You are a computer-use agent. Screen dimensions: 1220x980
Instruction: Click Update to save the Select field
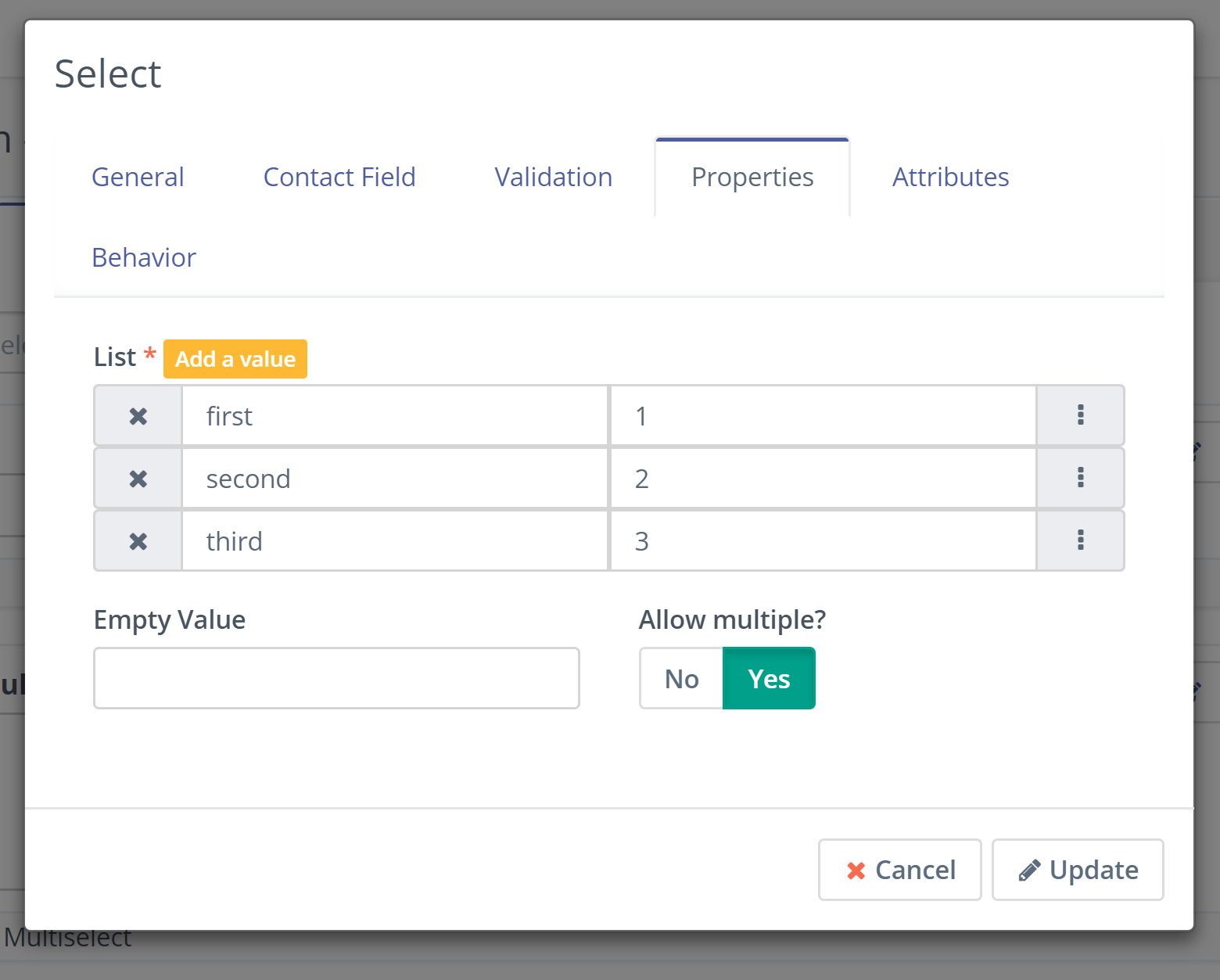coord(1078,870)
